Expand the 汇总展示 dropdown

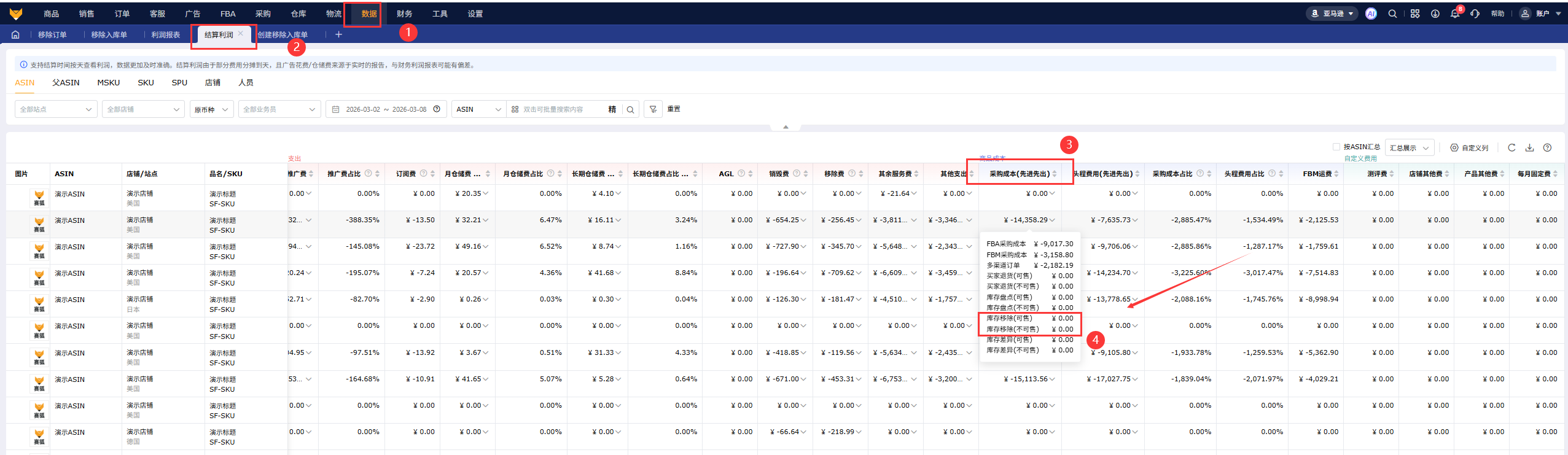(x=1410, y=148)
